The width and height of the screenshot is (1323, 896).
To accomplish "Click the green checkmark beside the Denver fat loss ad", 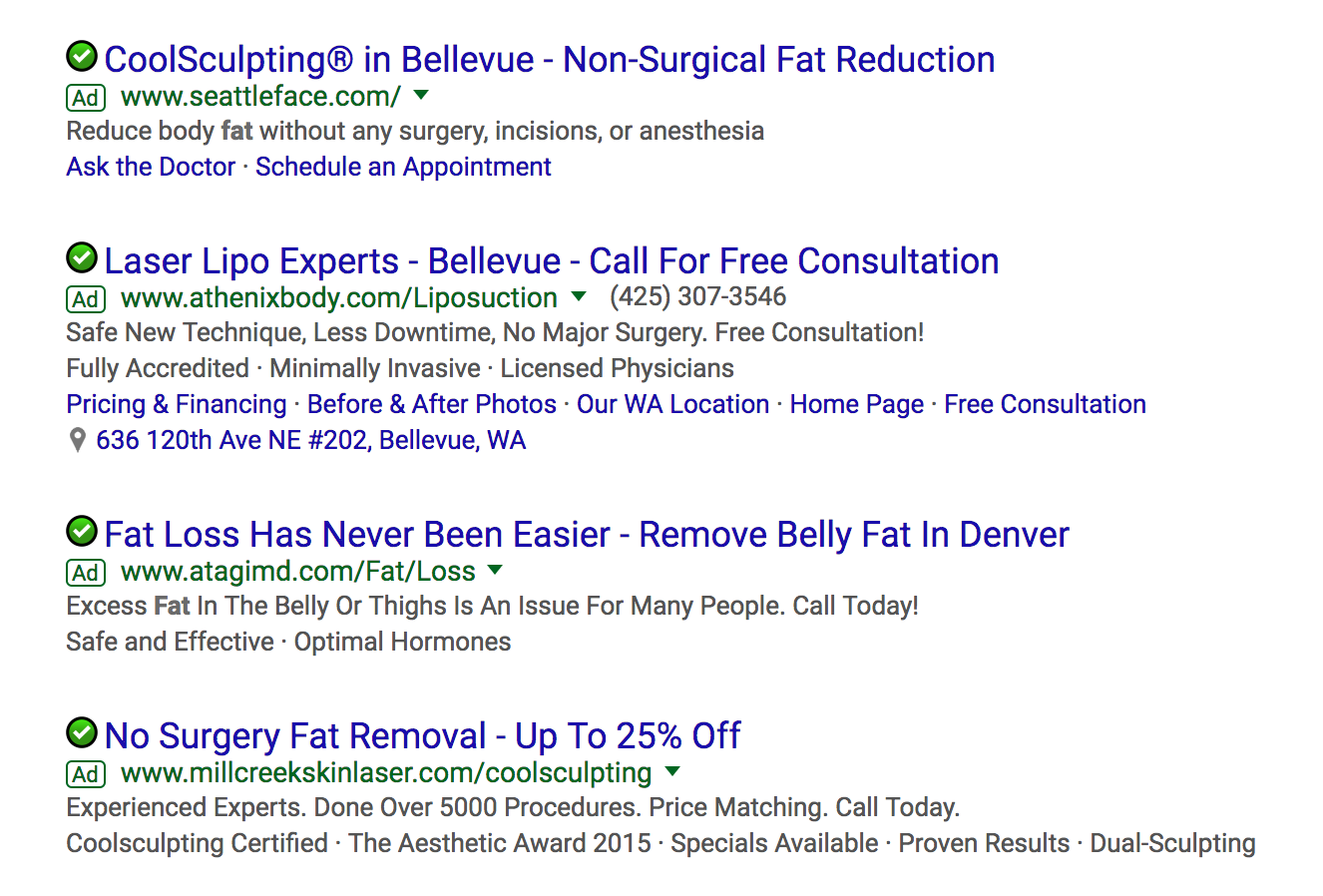I will pos(81,533).
